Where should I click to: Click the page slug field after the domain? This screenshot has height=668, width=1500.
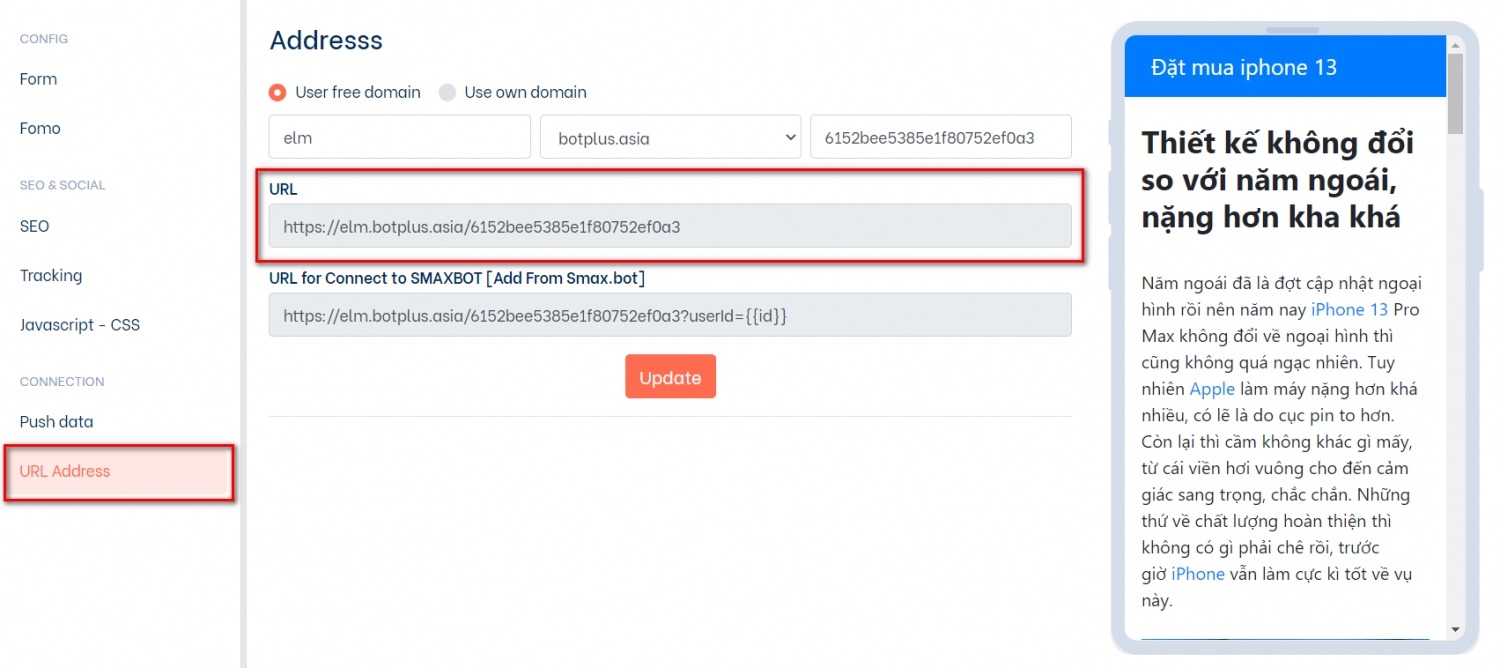940,138
